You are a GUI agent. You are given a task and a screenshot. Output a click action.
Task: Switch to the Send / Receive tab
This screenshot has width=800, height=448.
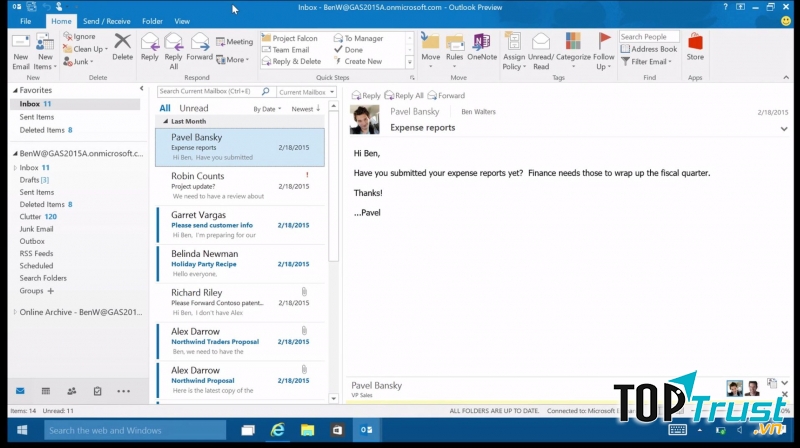tap(107, 21)
